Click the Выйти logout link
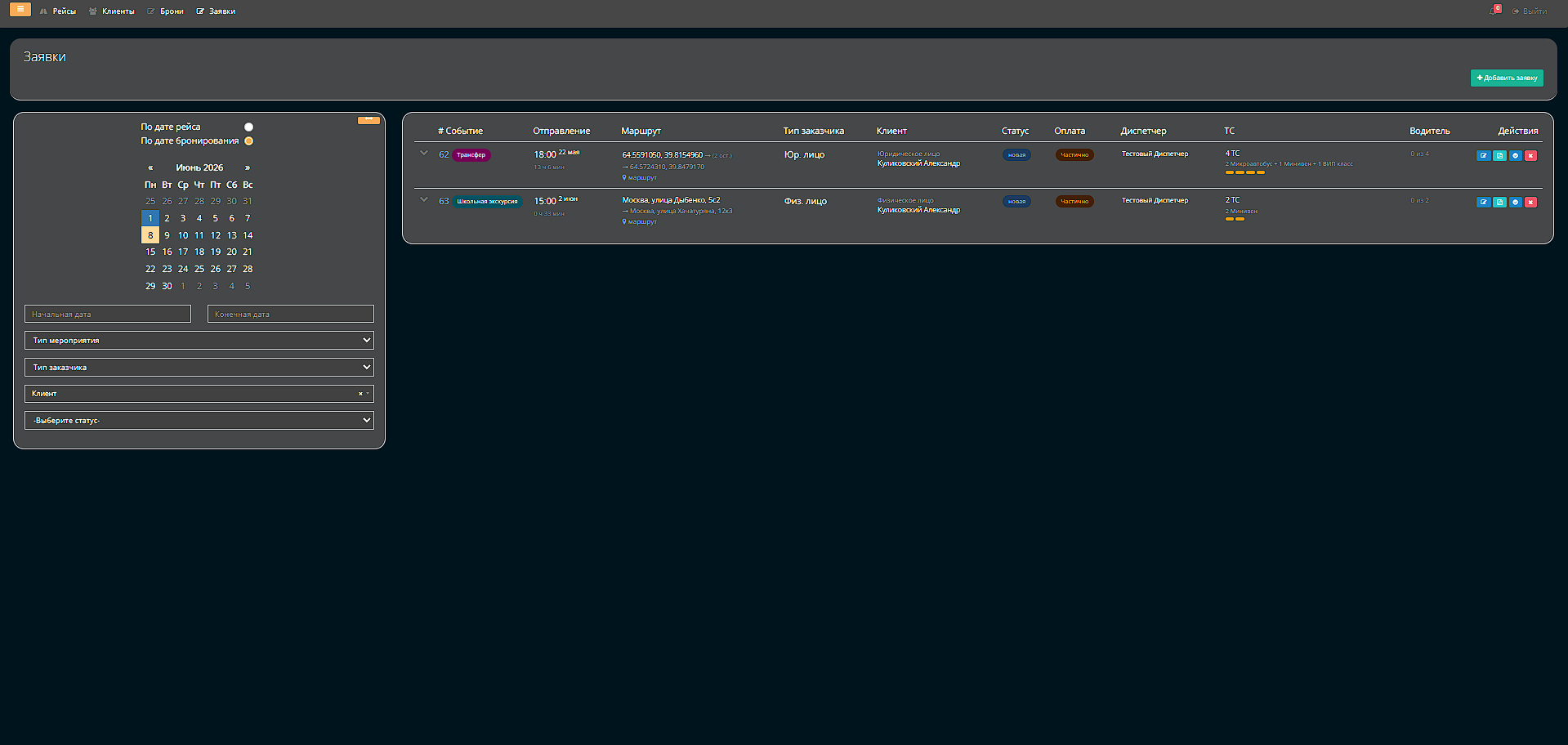1568x745 pixels. (x=1530, y=11)
